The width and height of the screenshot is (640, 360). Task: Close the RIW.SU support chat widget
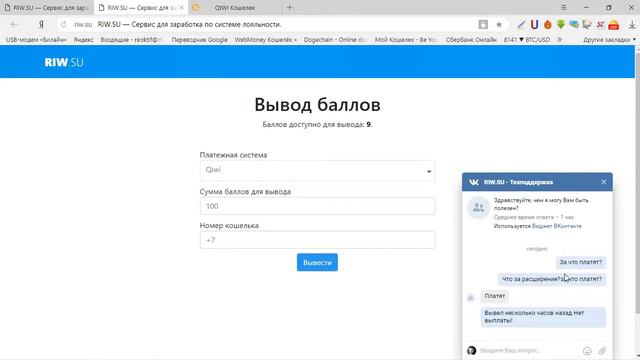click(604, 182)
